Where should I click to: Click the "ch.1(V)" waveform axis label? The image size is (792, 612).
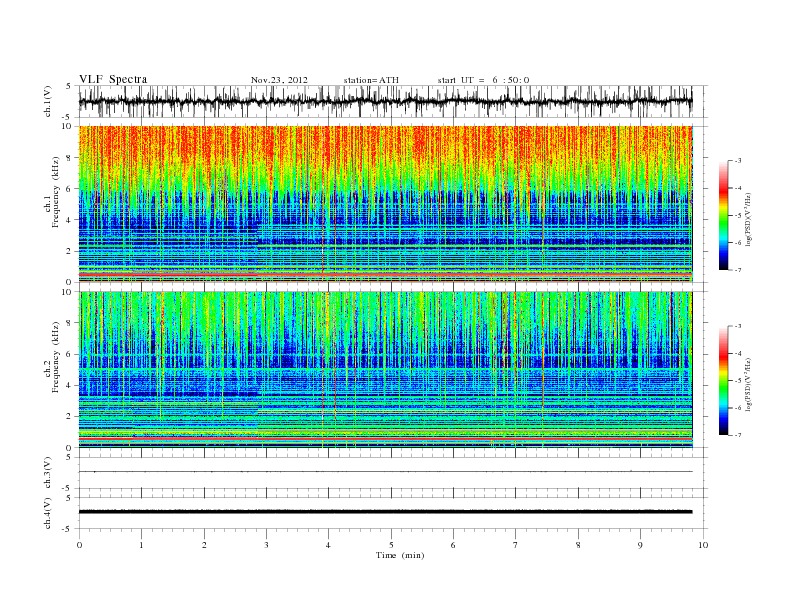(x=48, y=101)
